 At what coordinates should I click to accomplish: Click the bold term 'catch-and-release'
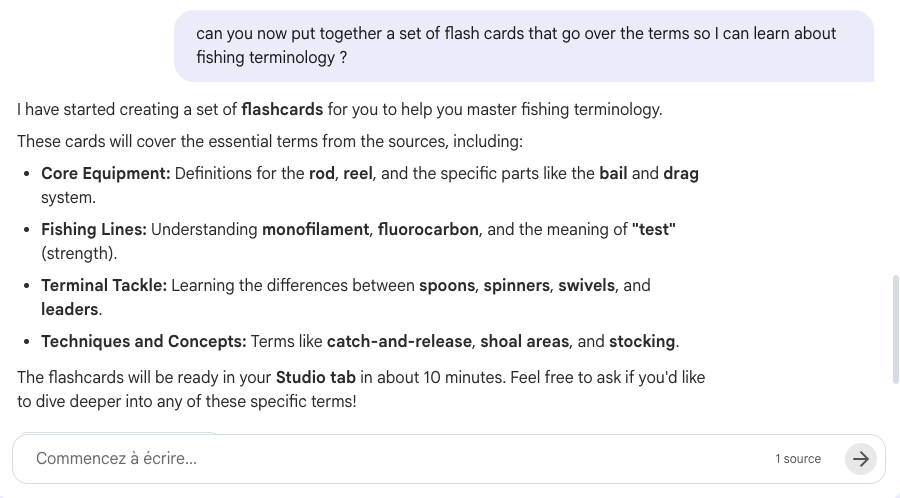399,341
